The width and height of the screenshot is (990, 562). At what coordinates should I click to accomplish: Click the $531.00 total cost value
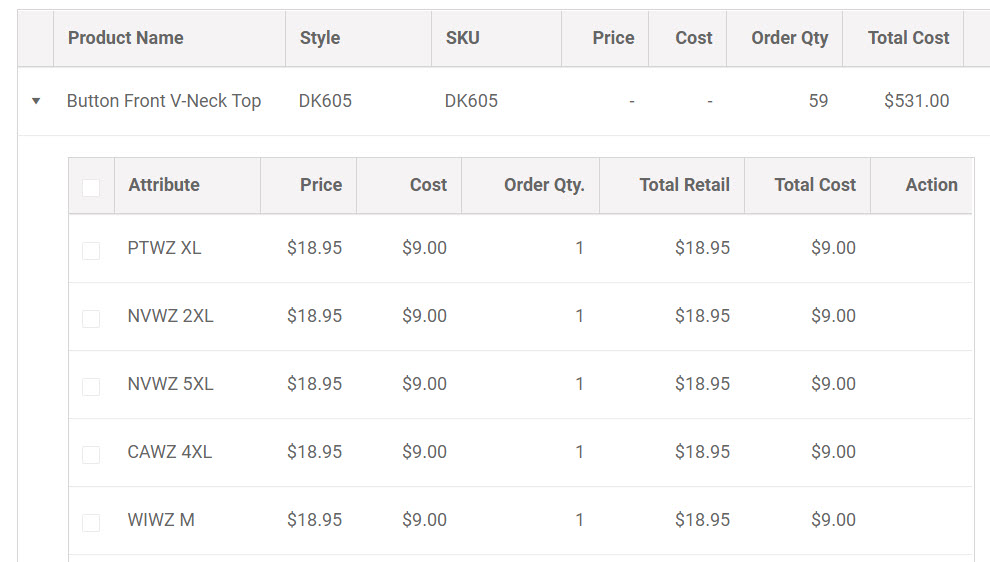pos(916,101)
